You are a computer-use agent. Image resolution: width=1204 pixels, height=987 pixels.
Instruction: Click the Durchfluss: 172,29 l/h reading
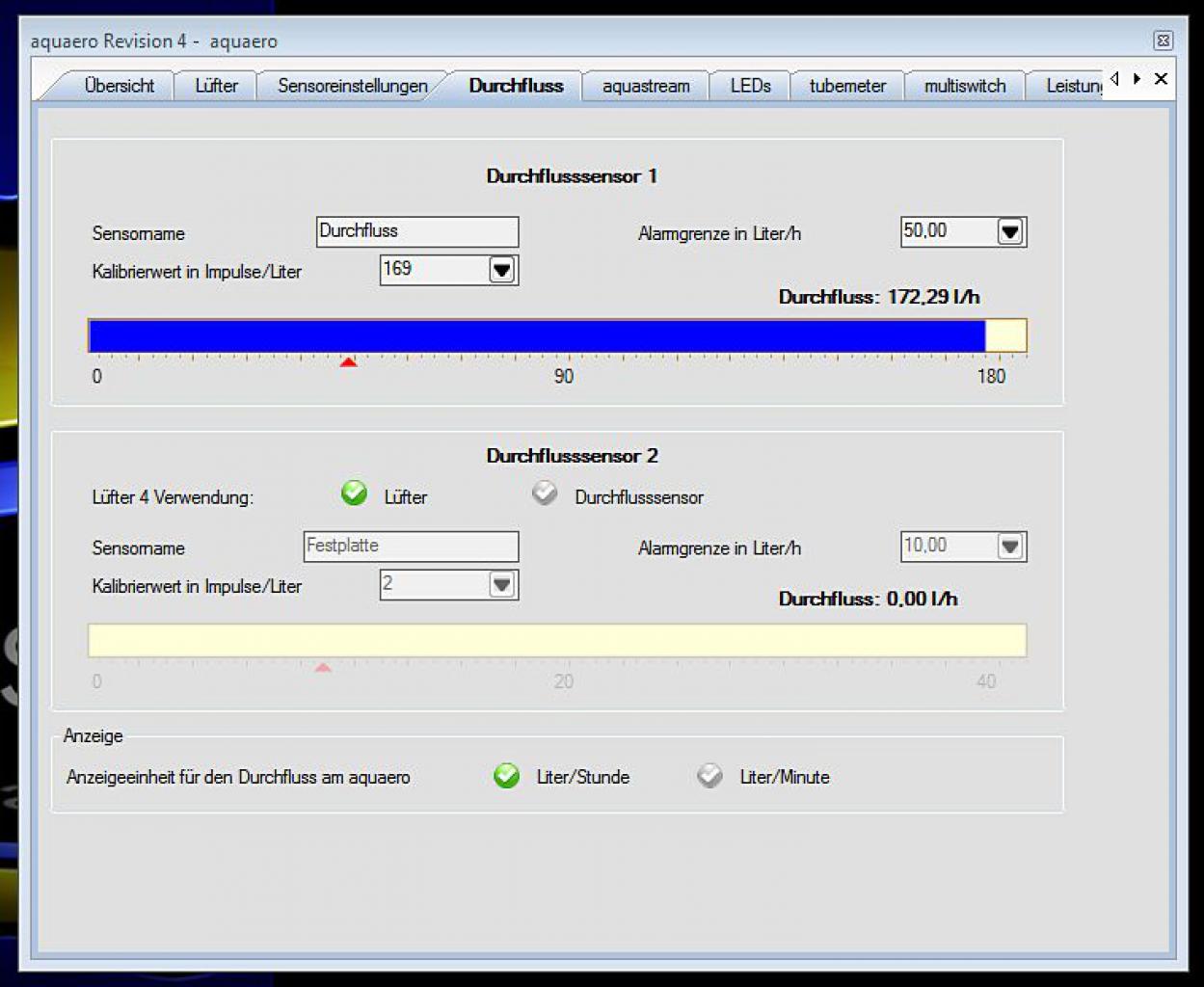[879, 297]
